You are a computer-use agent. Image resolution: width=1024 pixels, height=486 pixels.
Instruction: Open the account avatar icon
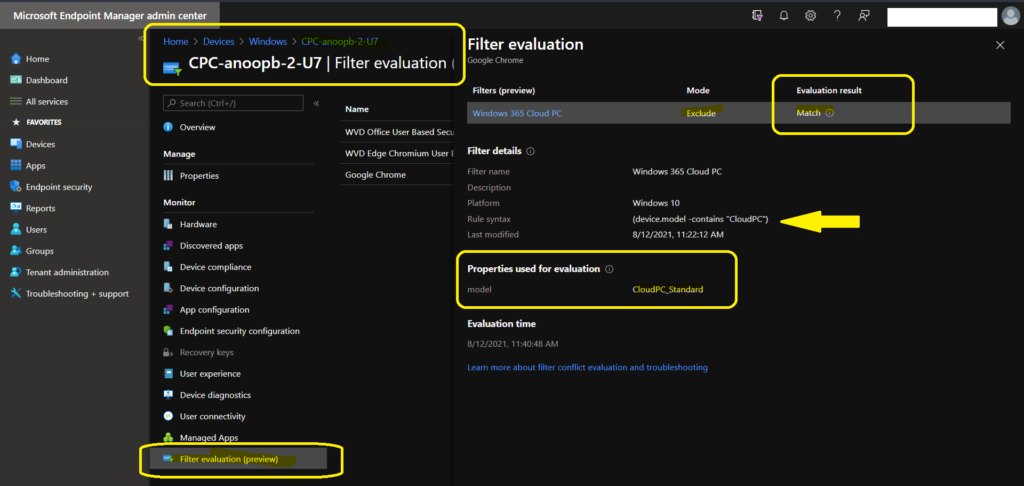pos(1010,16)
